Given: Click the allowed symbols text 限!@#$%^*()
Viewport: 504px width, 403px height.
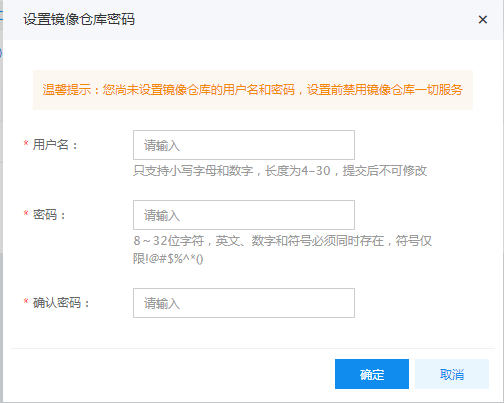Looking at the screenshot, I should point(168,259).
